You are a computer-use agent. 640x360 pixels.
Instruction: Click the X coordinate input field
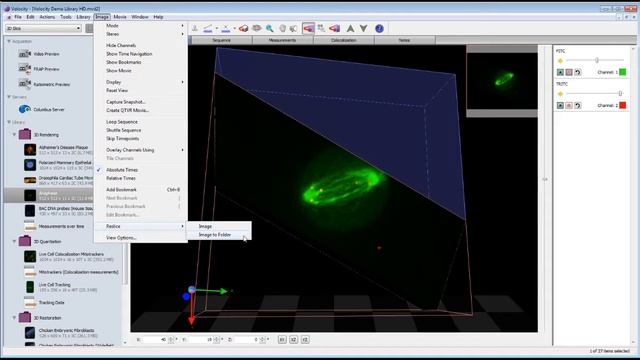click(x=155, y=340)
